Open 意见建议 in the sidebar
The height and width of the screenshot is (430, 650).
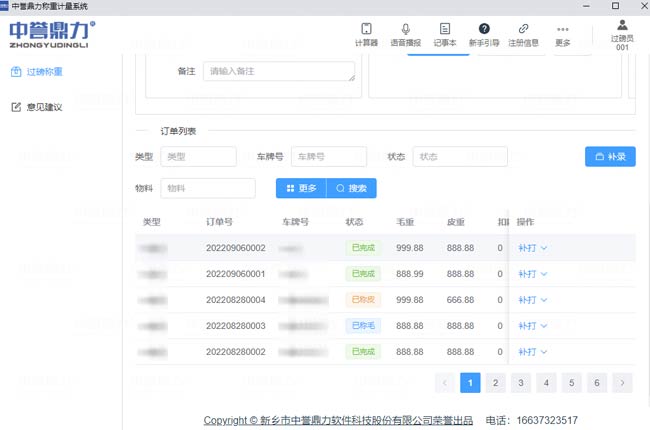[x=44, y=107]
